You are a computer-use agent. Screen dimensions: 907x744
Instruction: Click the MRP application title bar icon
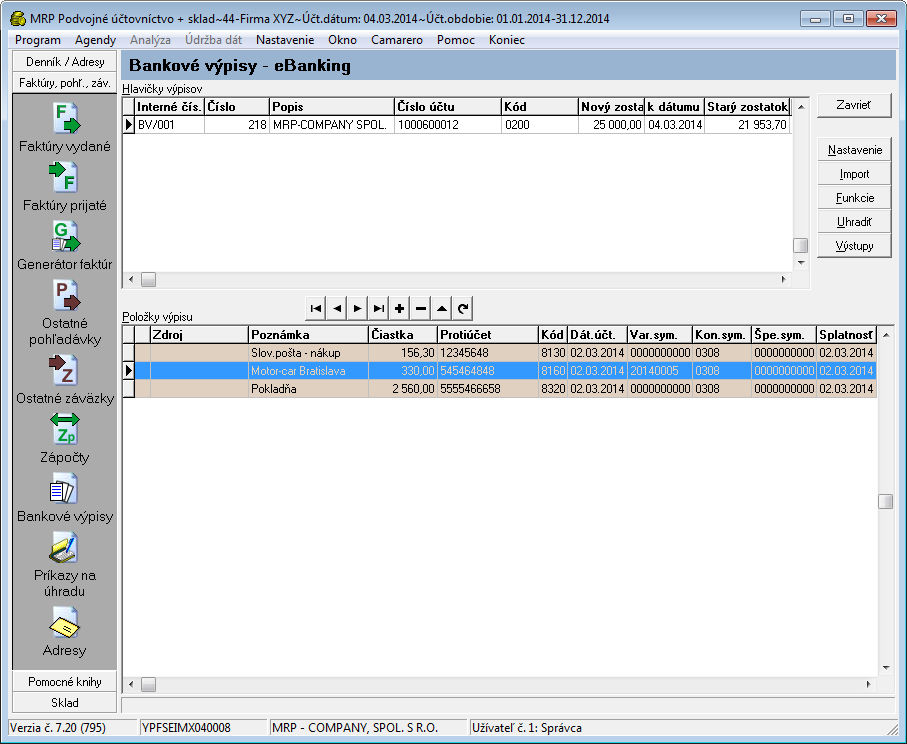(x=18, y=19)
